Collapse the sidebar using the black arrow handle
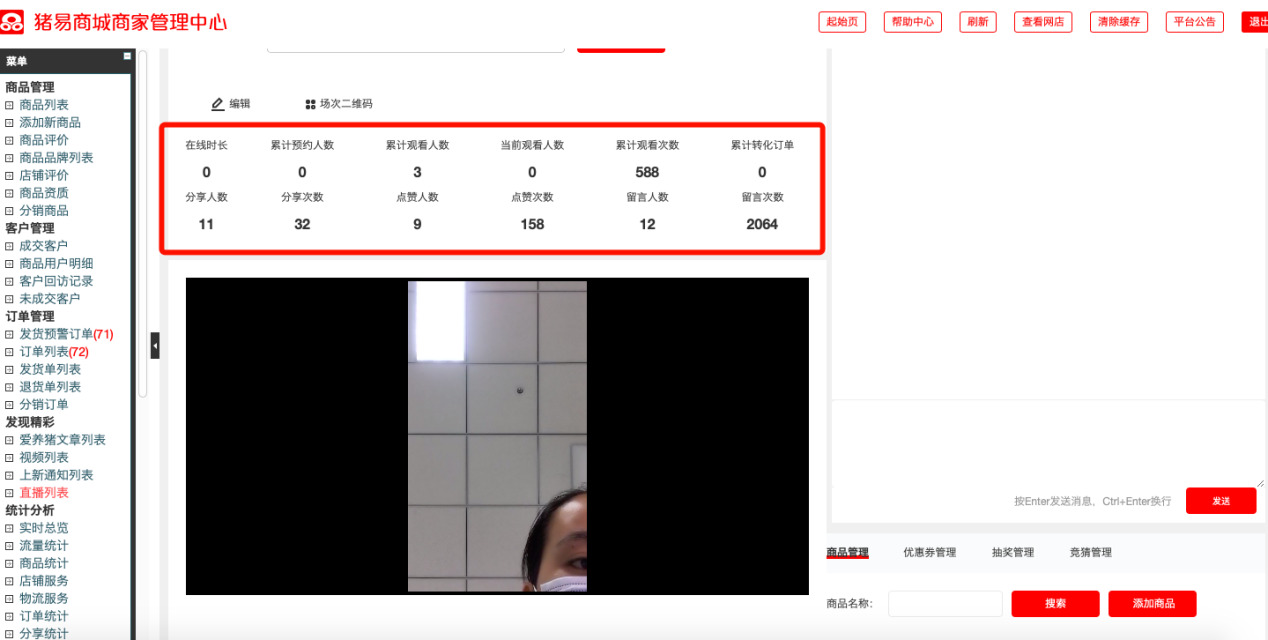Viewport: 1268px width, 640px height. pyautogui.click(x=155, y=346)
